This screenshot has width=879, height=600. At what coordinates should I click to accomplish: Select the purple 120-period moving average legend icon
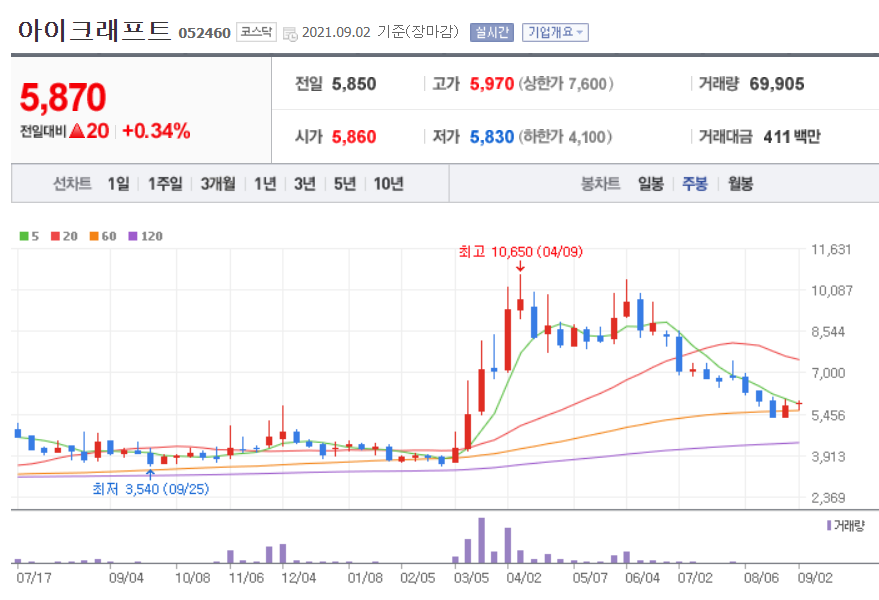(133, 234)
